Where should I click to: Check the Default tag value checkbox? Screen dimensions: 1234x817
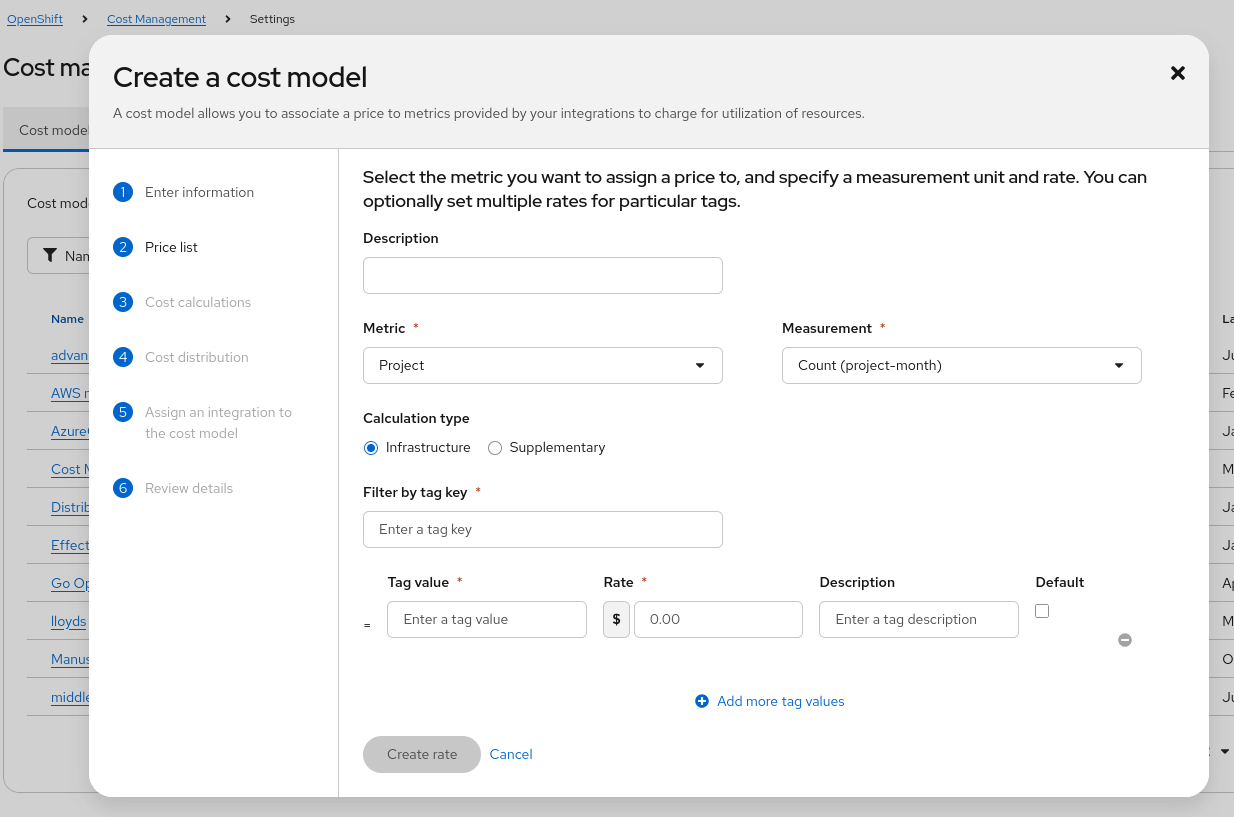[1042, 611]
